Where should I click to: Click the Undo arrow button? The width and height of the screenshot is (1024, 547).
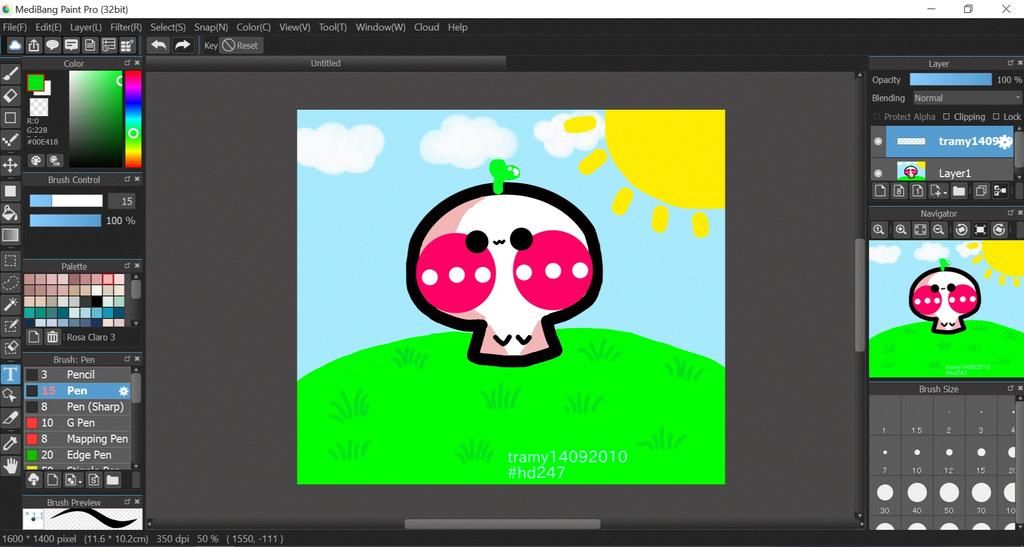pyautogui.click(x=159, y=45)
